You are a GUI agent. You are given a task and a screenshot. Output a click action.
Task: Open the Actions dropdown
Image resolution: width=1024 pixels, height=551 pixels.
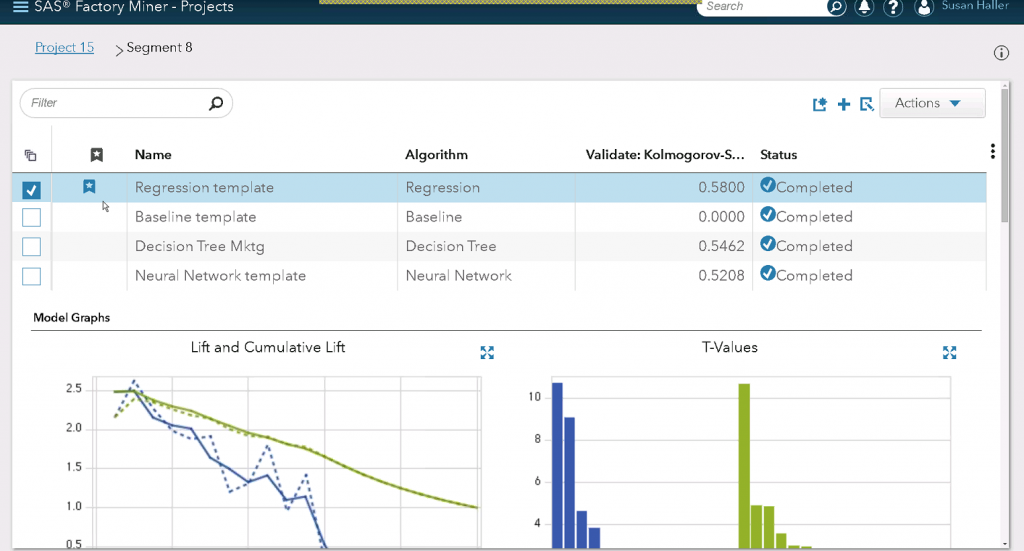click(931, 103)
